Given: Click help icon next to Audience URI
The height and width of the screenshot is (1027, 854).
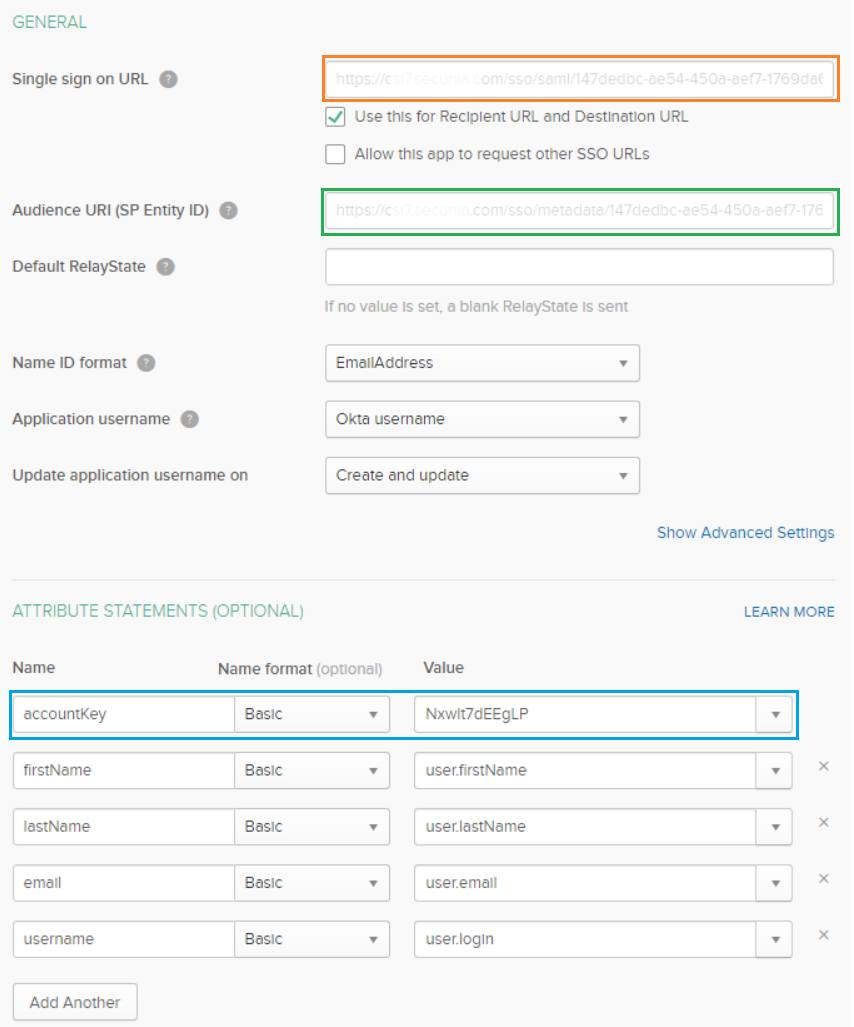Looking at the screenshot, I should tap(229, 211).
